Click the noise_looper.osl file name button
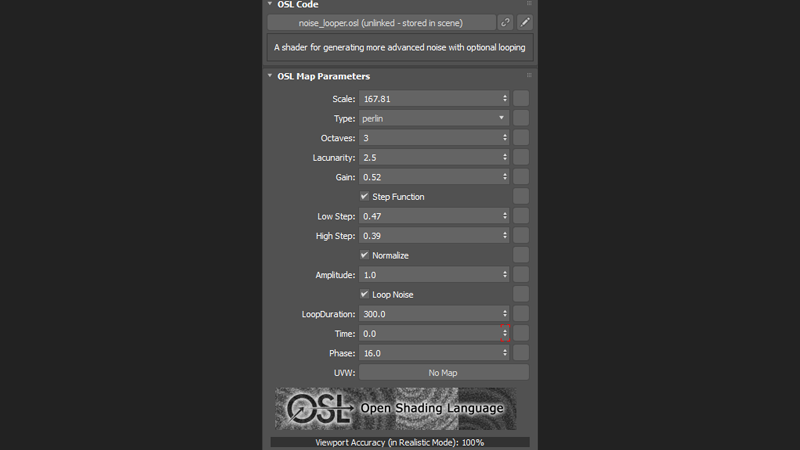Screen dimensions: 800x450 pyautogui.click(x=381, y=22)
